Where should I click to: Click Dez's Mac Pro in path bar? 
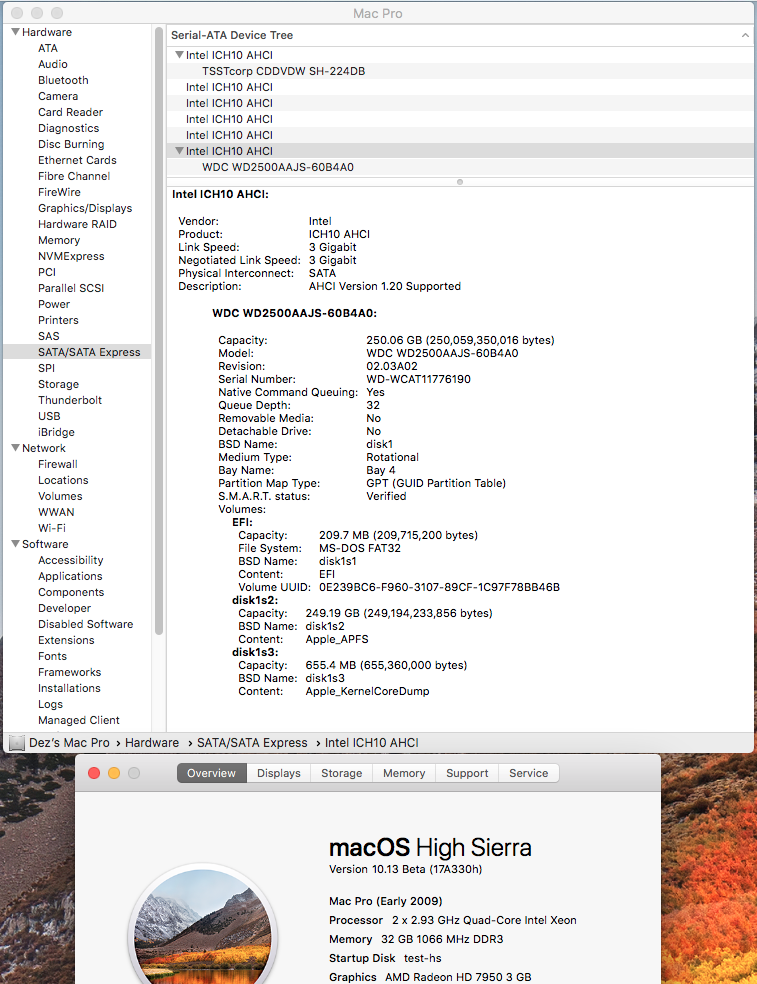(69, 742)
